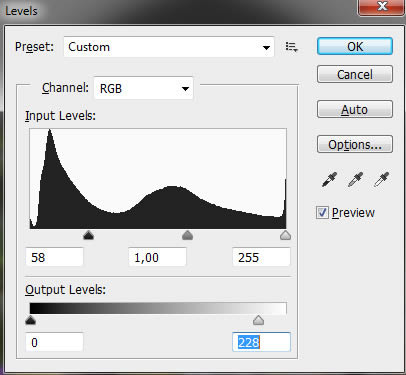Screen dimensions: 406x375
Task: Click the gamma field showing 1,00
Action: [x=157, y=257]
